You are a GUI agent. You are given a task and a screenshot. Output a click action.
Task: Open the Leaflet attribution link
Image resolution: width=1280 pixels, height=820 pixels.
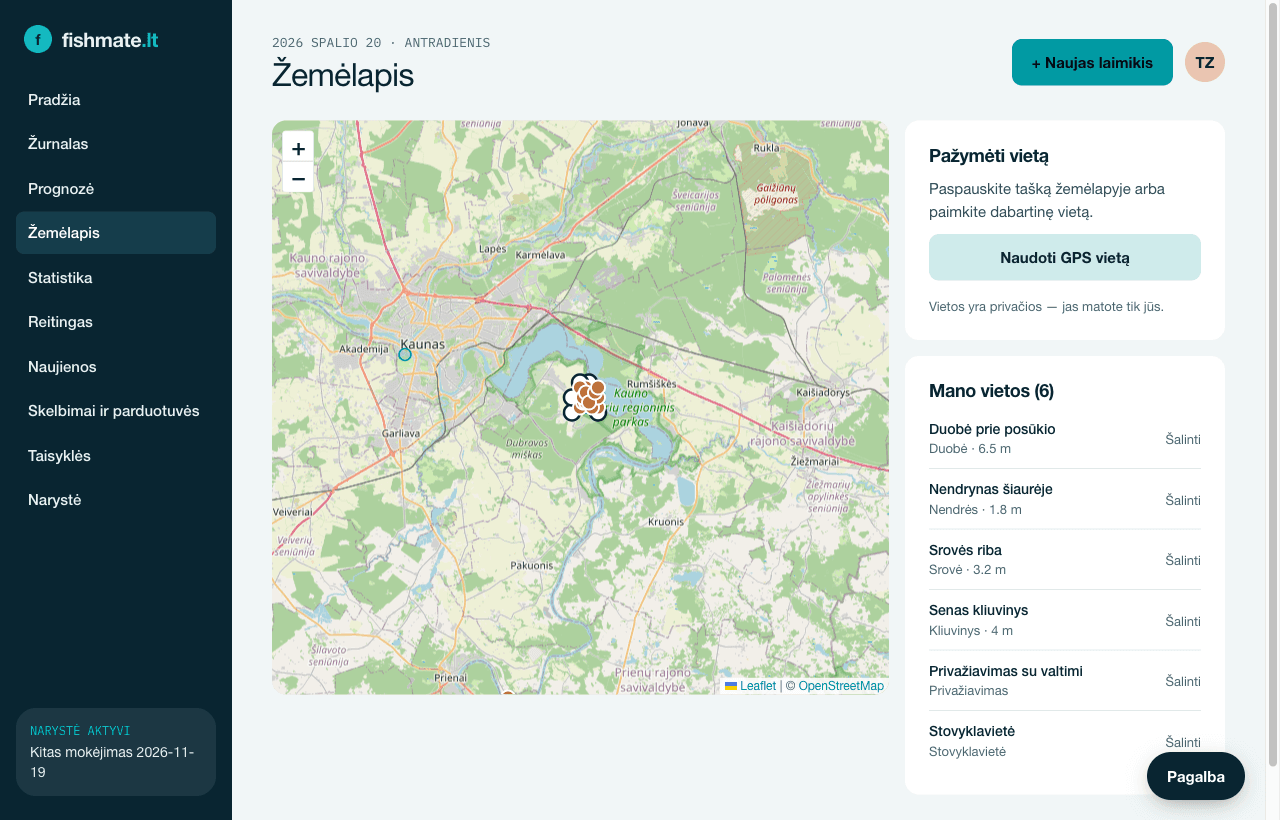pos(758,686)
